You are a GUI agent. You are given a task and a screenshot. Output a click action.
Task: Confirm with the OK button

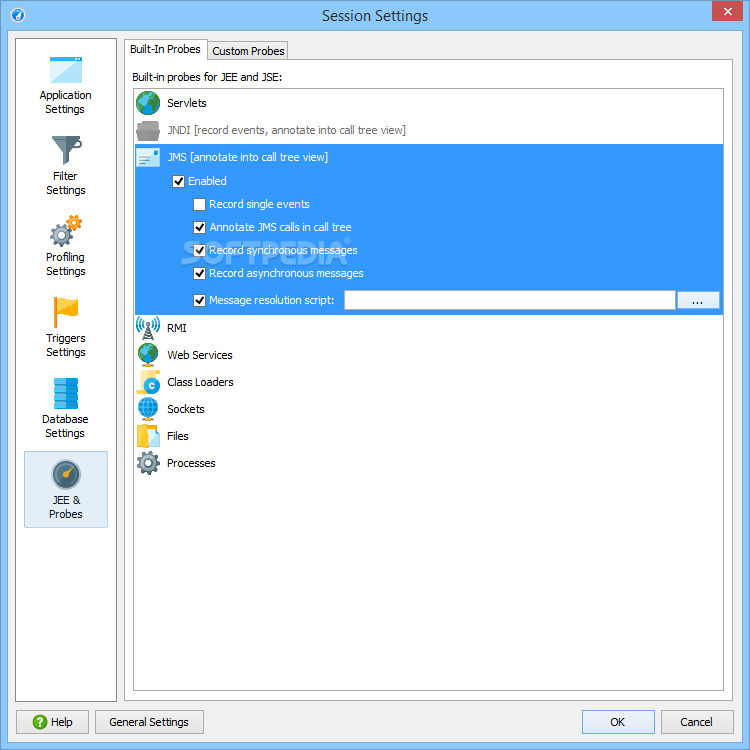618,722
